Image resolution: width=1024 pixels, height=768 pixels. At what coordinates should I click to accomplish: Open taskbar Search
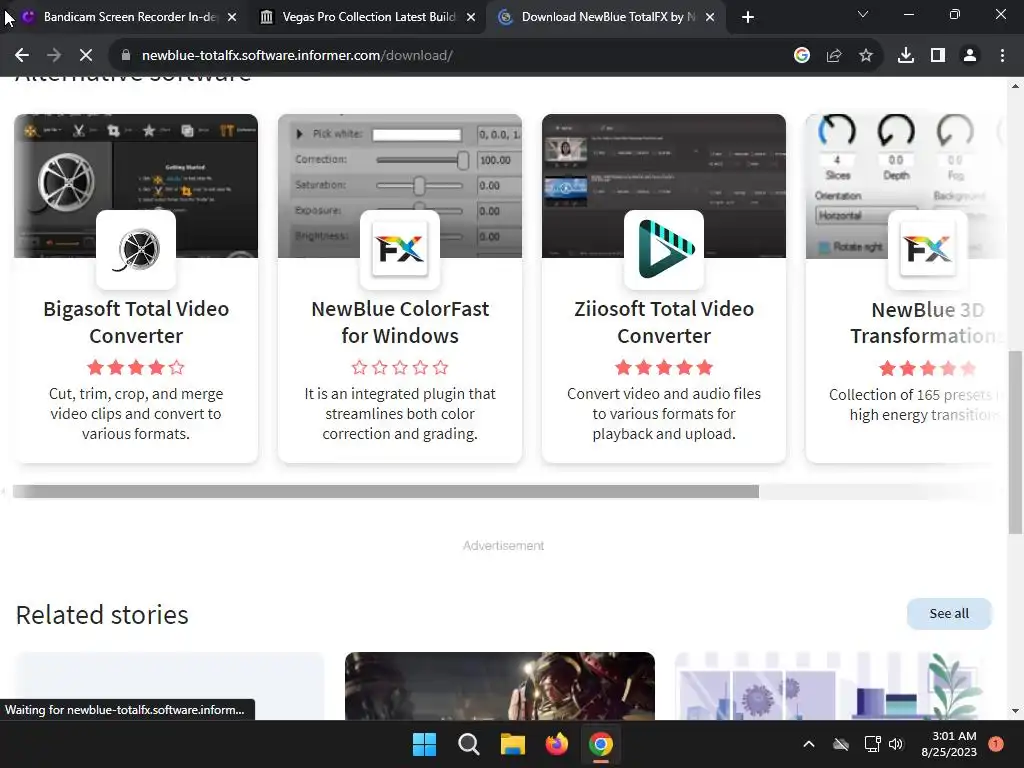click(468, 744)
